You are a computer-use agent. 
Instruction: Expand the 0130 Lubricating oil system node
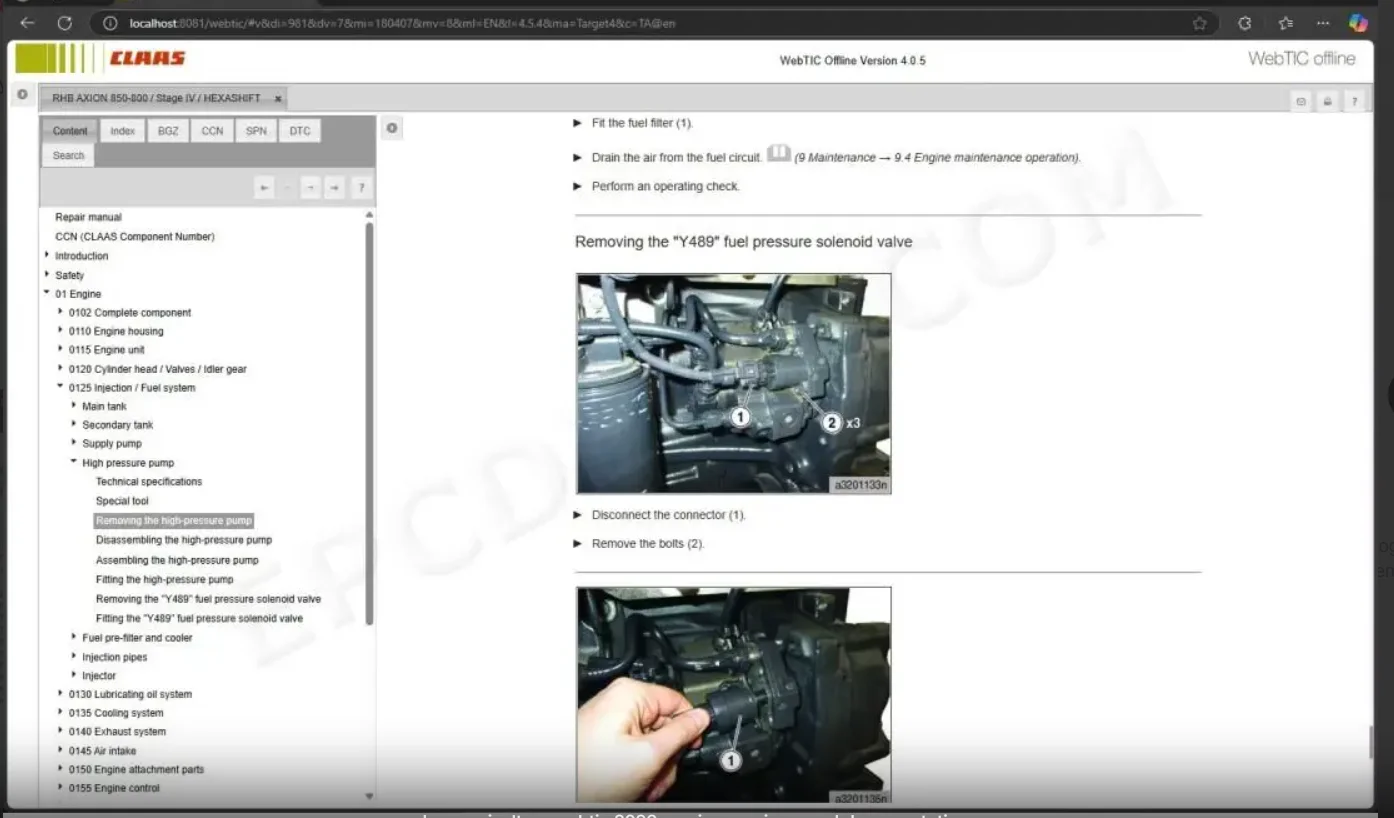[x=61, y=693]
